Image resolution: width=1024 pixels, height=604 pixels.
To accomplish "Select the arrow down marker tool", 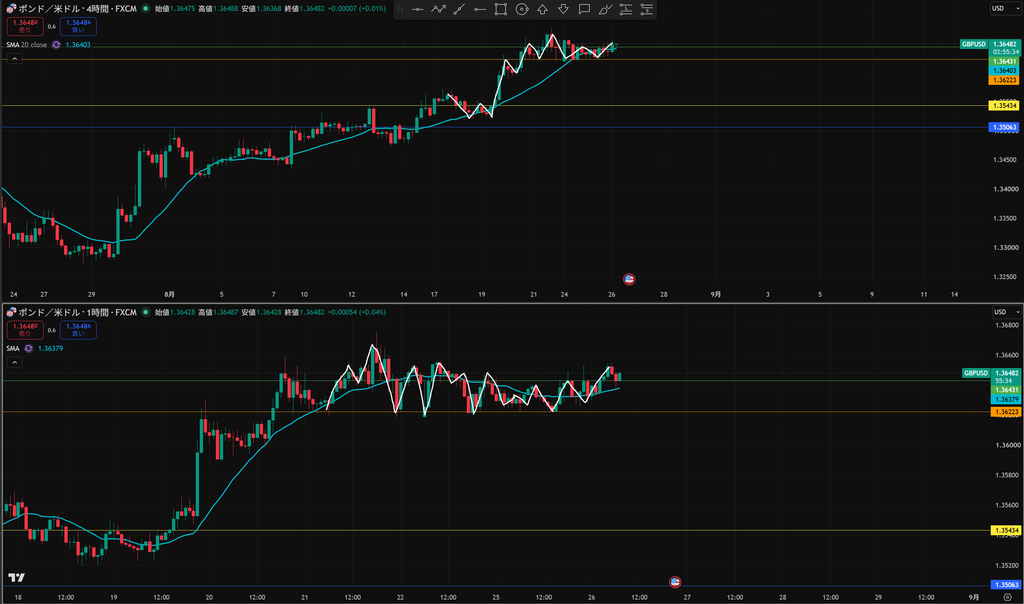I will (x=564, y=9).
